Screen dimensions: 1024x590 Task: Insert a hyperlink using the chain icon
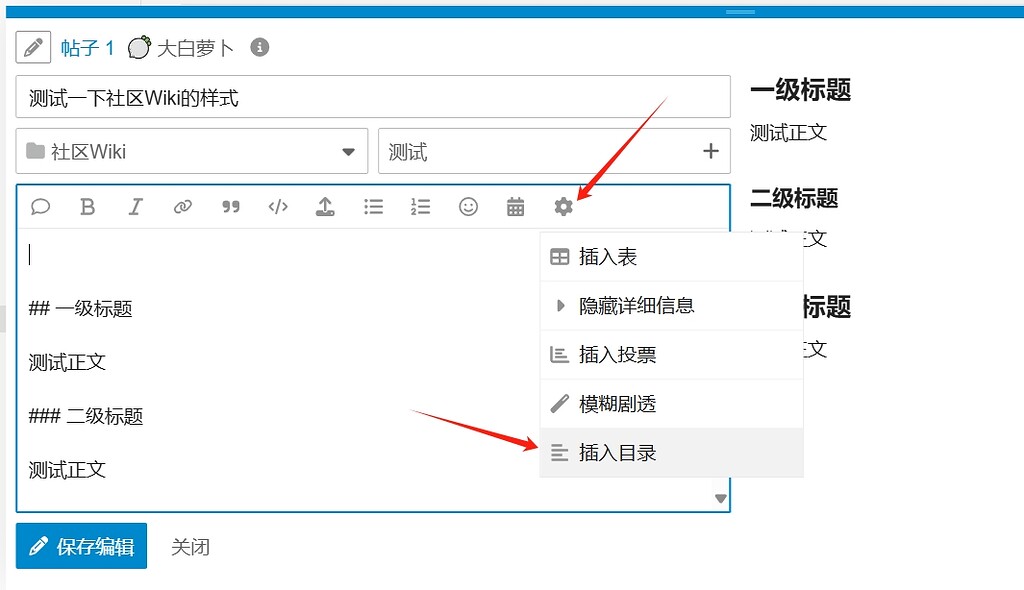click(183, 207)
